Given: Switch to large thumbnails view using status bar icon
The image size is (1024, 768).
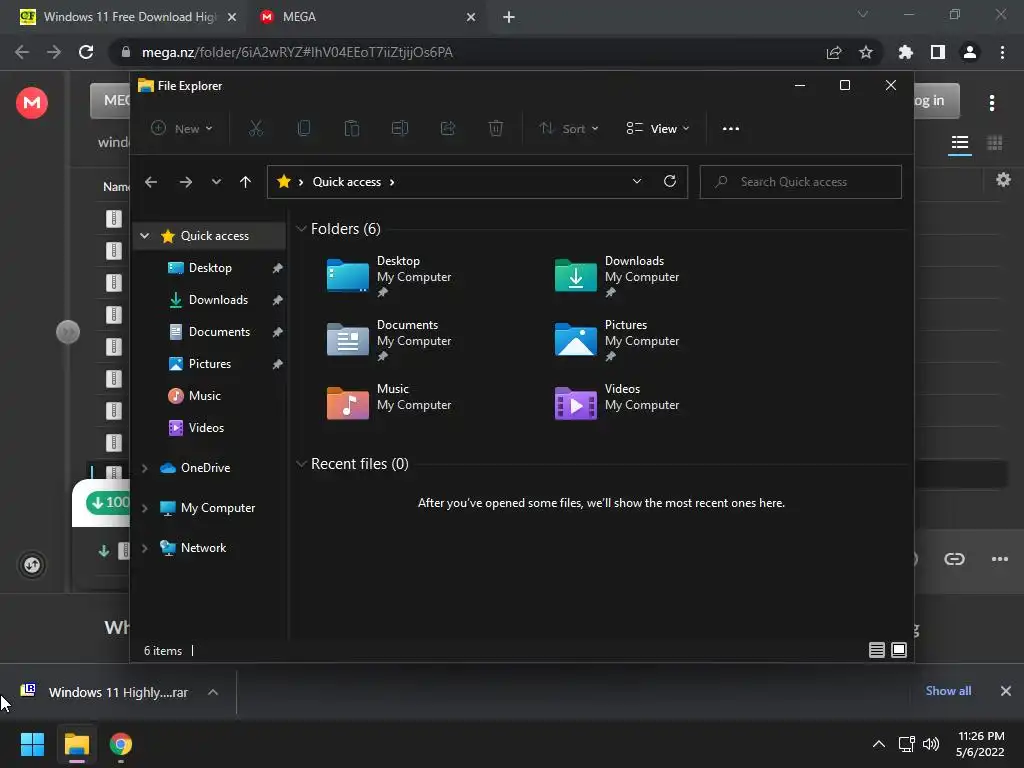Looking at the screenshot, I should 899,650.
